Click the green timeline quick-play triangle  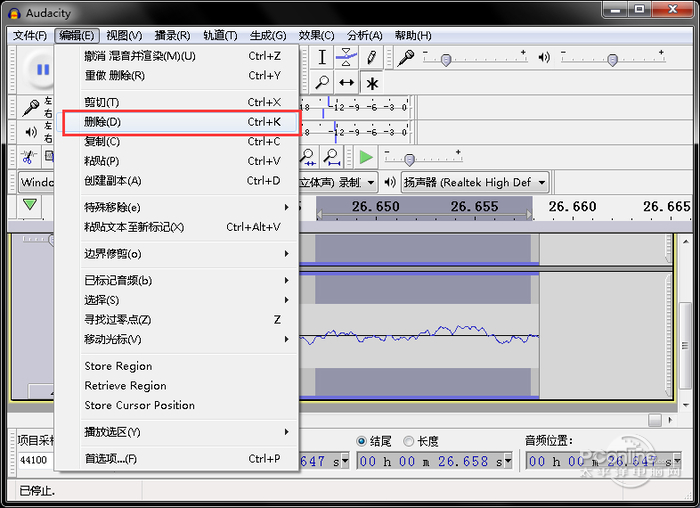29,205
